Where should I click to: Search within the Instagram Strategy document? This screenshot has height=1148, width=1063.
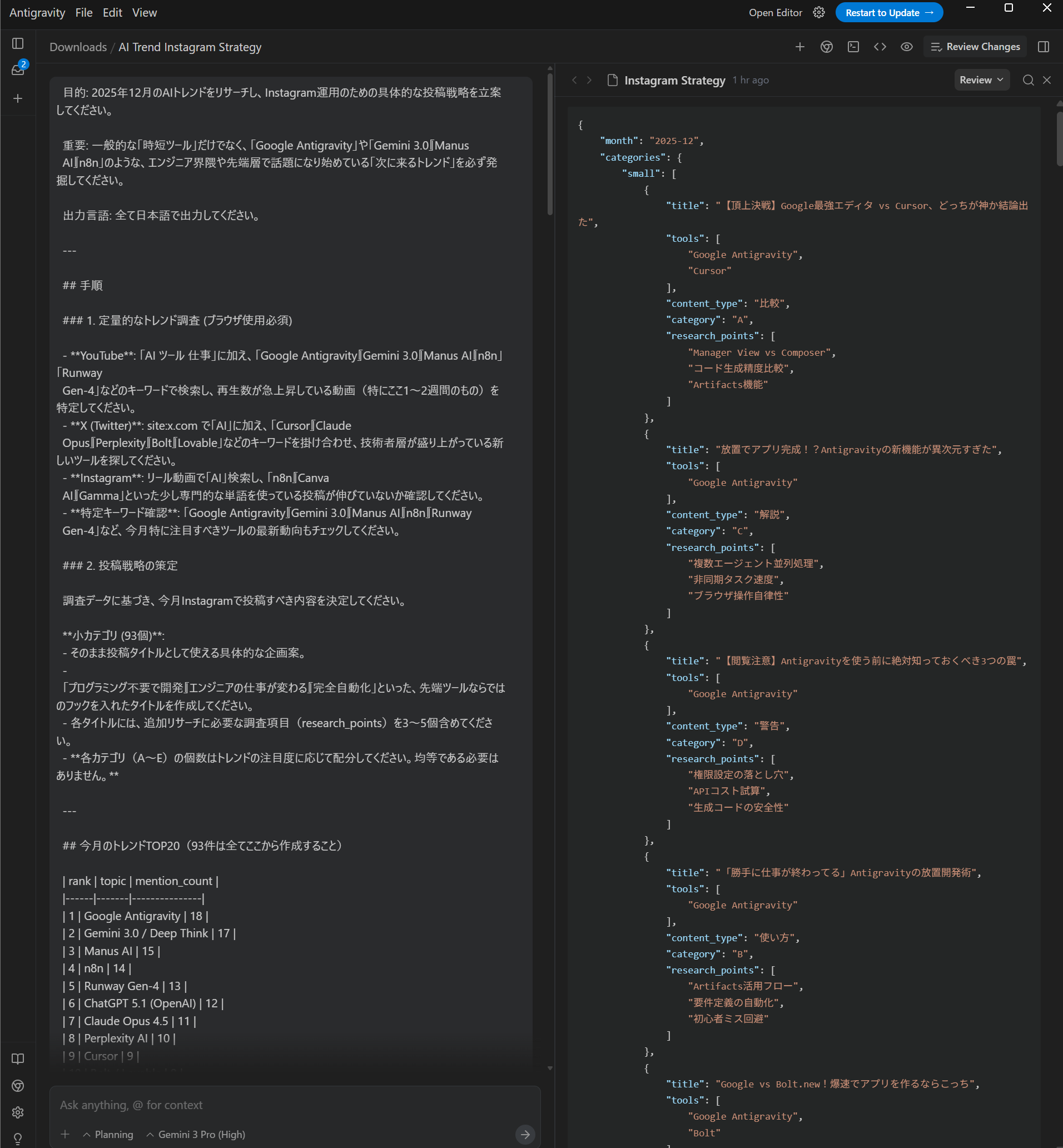tap(1028, 80)
